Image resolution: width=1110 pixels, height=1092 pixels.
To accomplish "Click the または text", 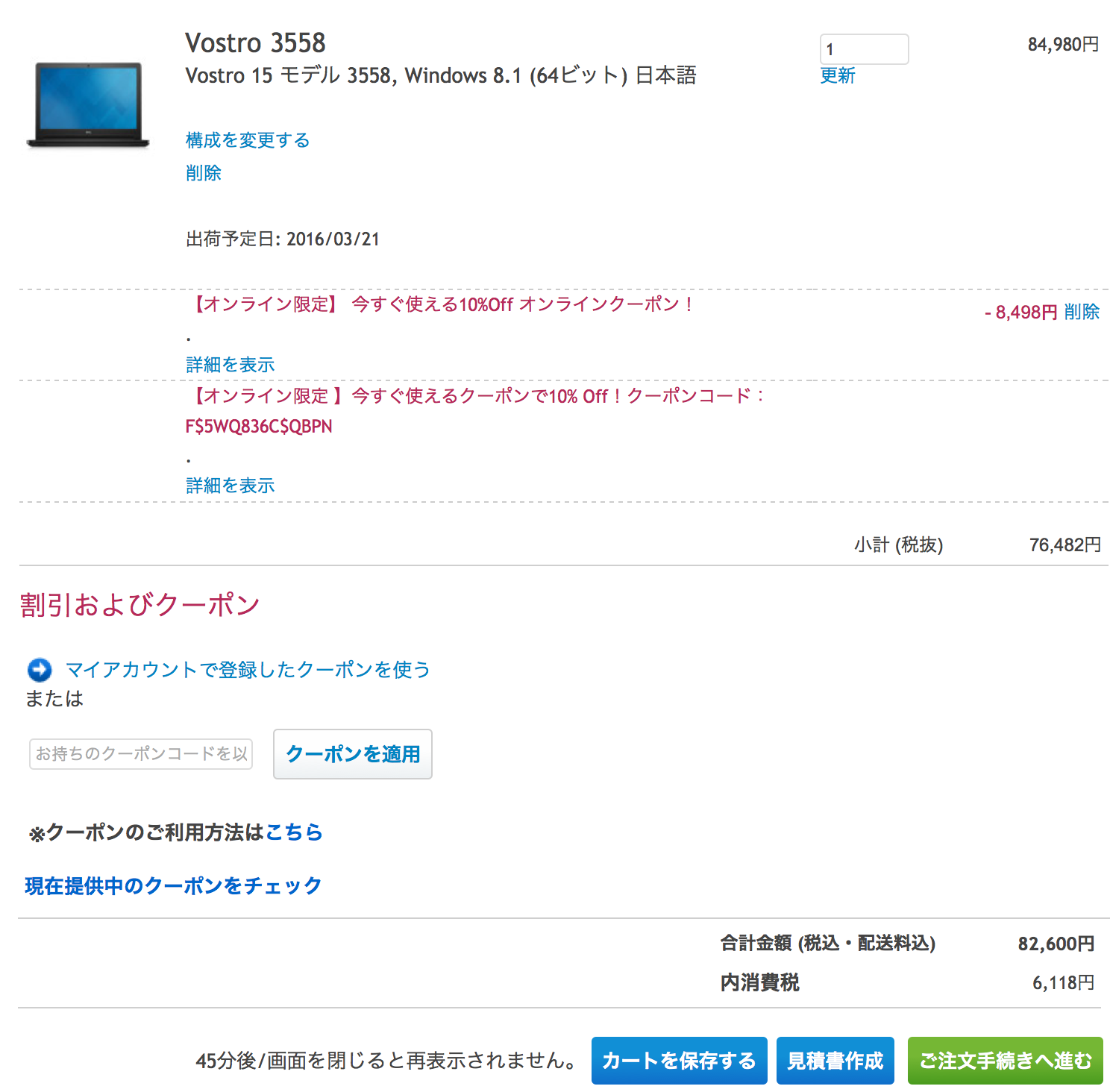I will (x=54, y=699).
